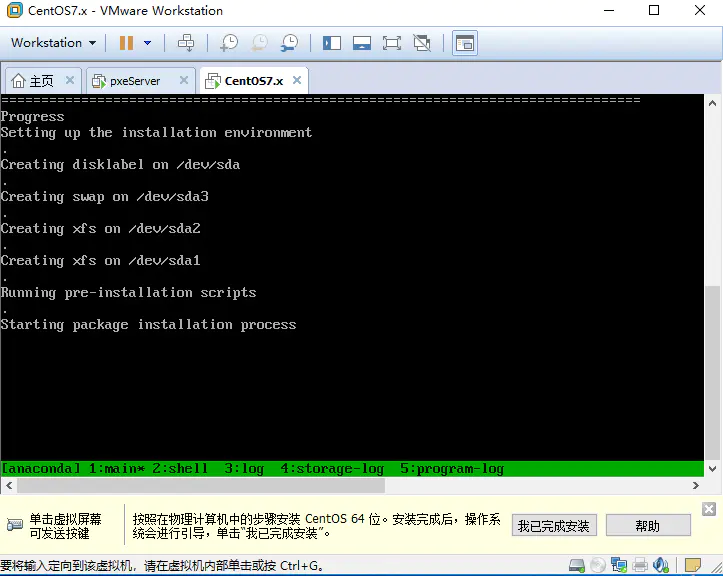
Task: Click 'Creating swap on /dev/sda3' line
Action: coord(105,197)
